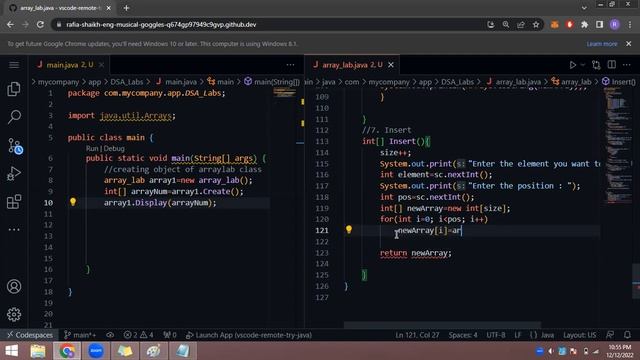Open the Explorer view in activity bar
Screen dimensions: 640x360
coord(14,89)
